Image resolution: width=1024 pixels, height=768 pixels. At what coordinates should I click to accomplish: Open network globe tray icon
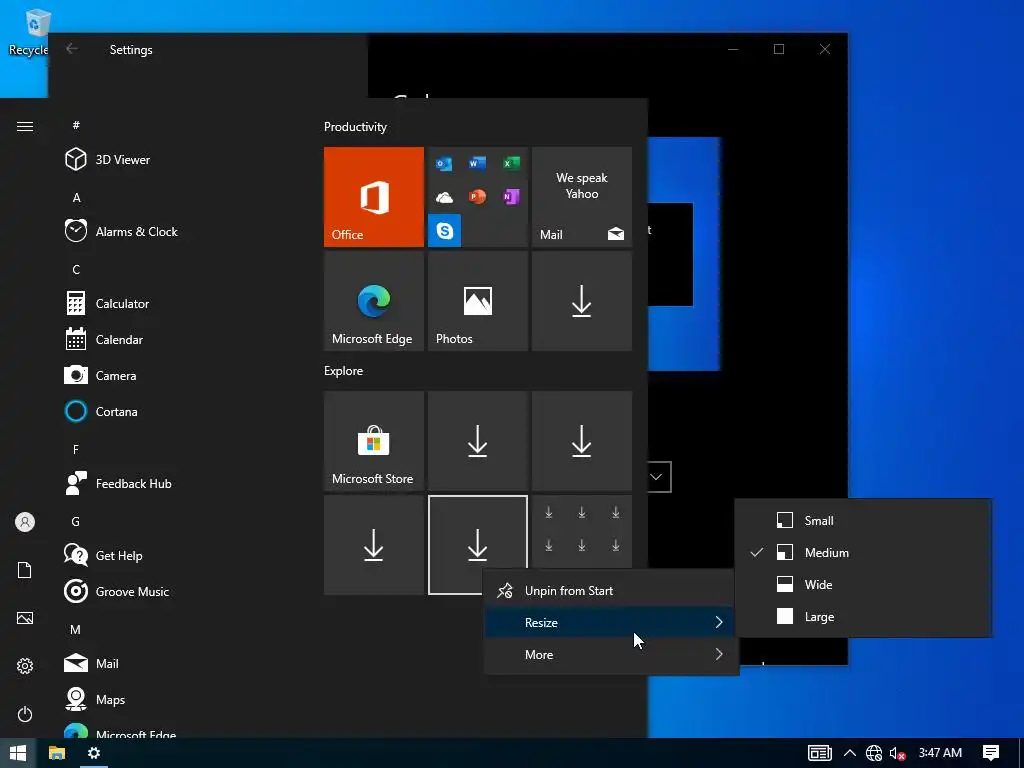point(874,754)
